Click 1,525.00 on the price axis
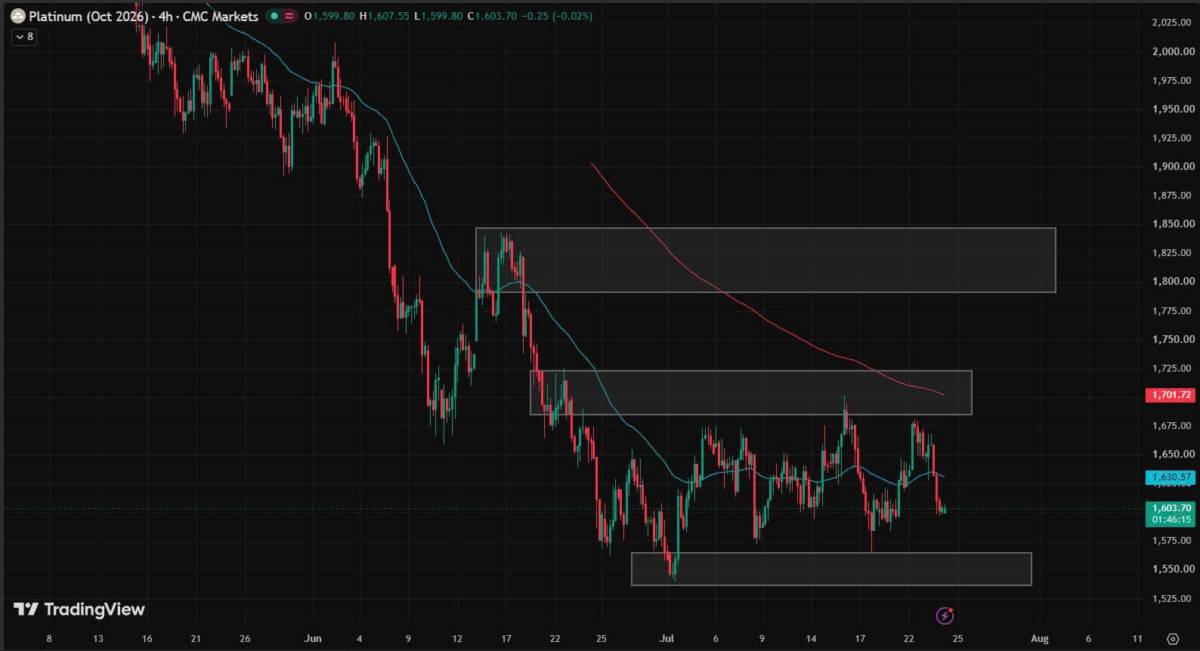The width and height of the screenshot is (1200, 651). tap(1172, 598)
